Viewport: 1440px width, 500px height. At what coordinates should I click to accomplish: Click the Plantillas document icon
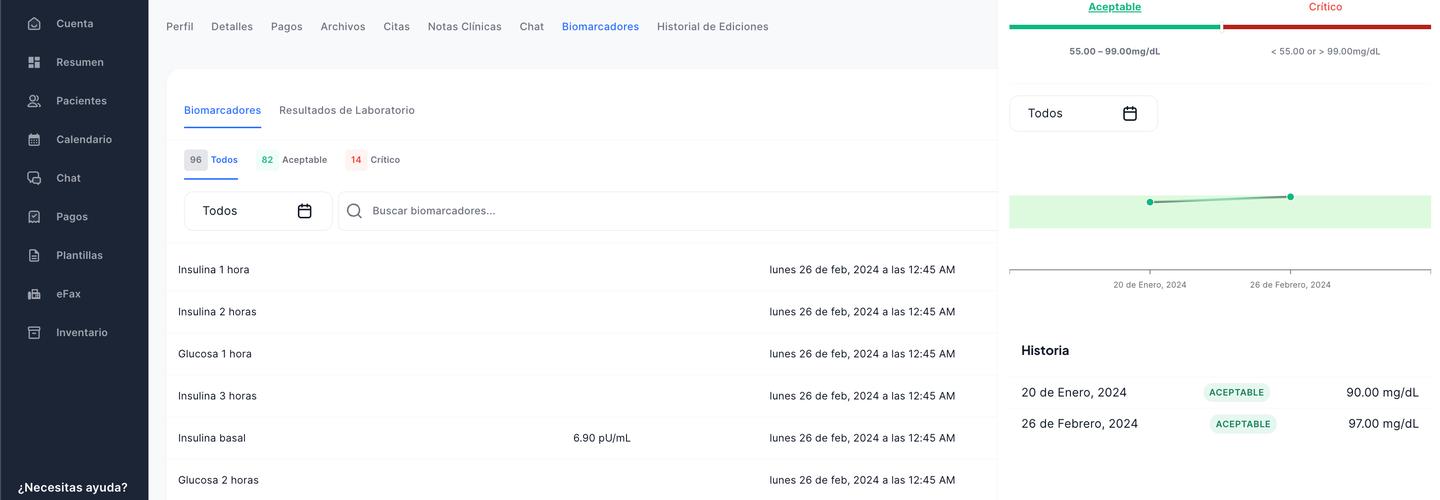pos(34,256)
